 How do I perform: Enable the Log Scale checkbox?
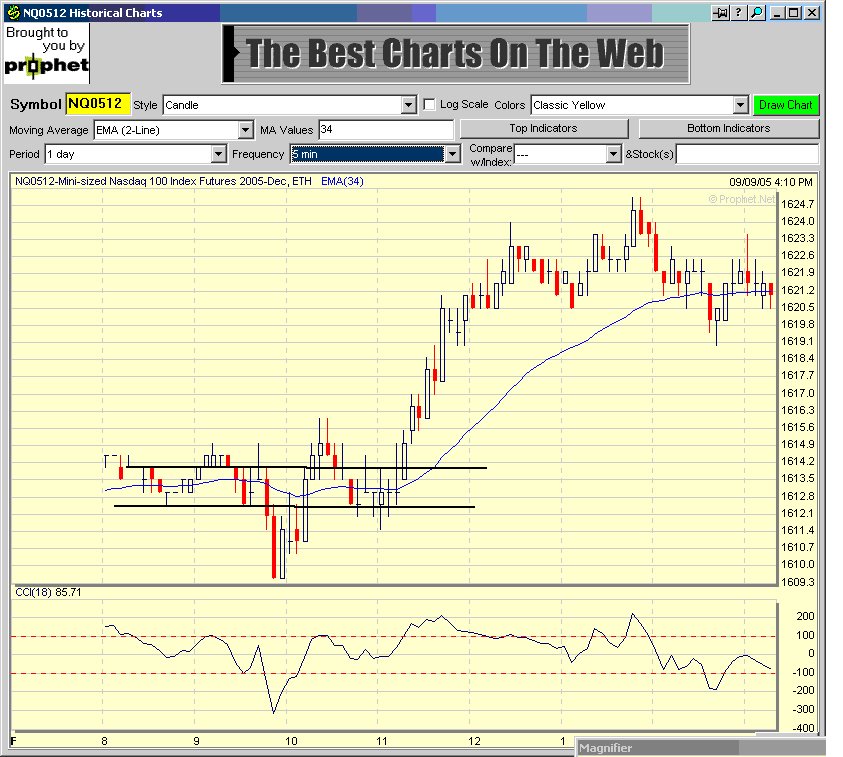tap(429, 104)
